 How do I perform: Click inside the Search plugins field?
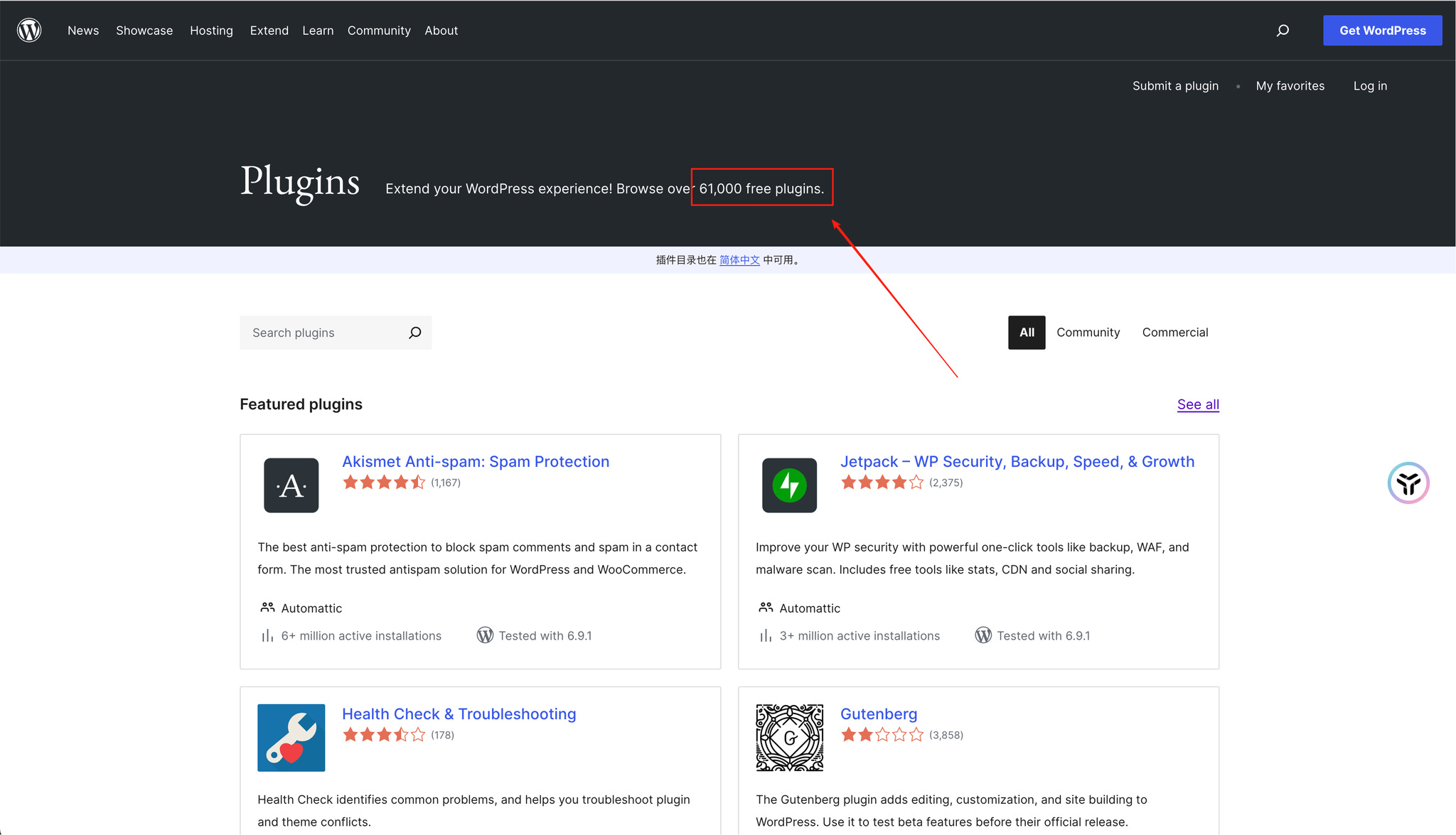point(323,333)
